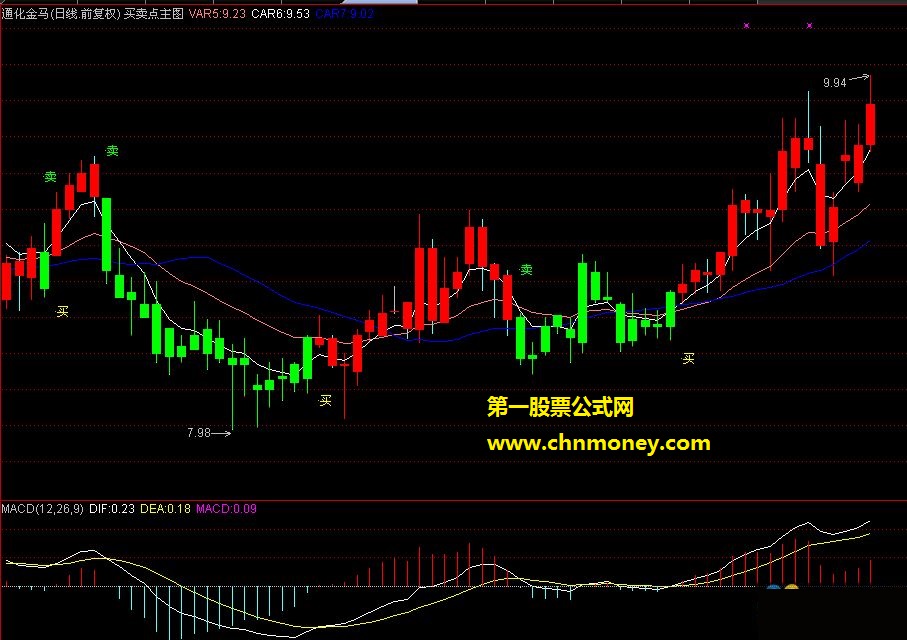Click the yellow DEA:0.18 value
The height and width of the screenshot is (640, 907).
[x=165, y=509]
